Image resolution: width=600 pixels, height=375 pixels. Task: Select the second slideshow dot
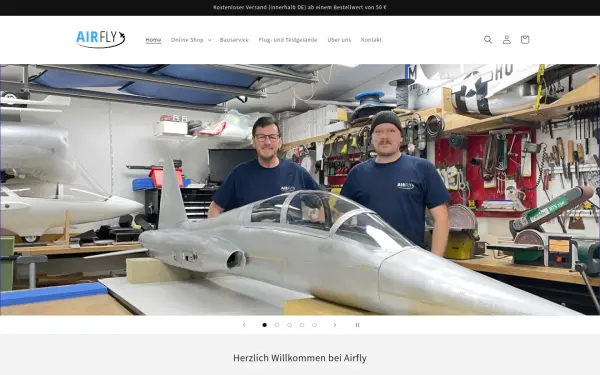[x=277, y=325]
